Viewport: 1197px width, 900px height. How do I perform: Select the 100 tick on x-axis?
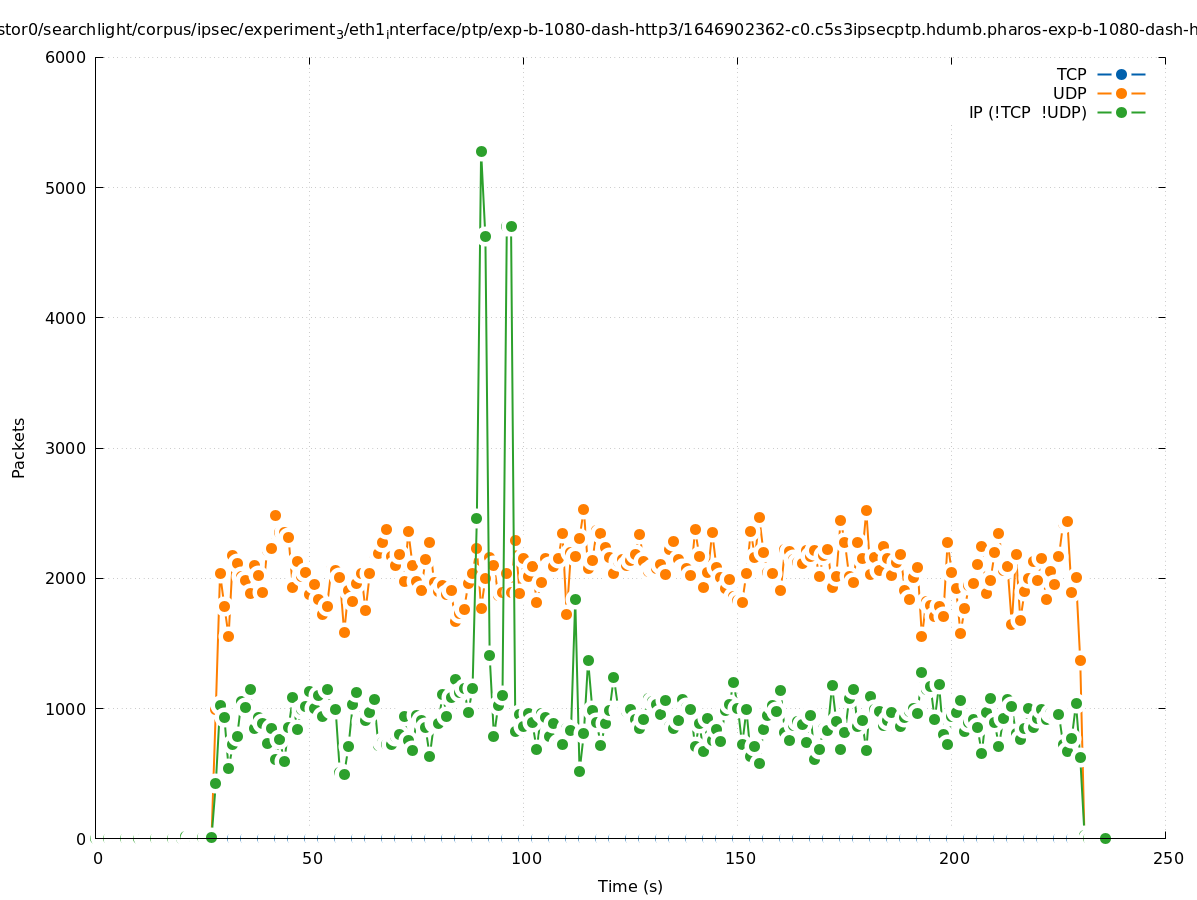(x=525, y=858)
